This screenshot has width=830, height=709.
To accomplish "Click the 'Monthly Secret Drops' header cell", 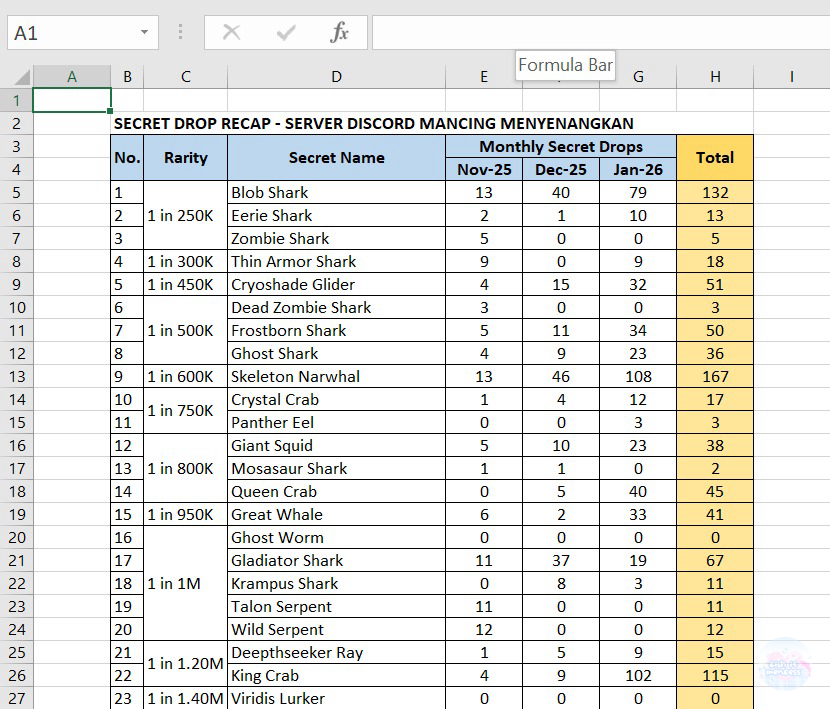I will (561, 147).
